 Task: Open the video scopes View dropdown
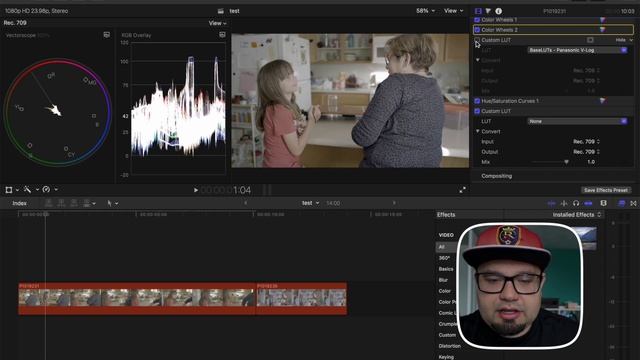[x=217, y=23]
